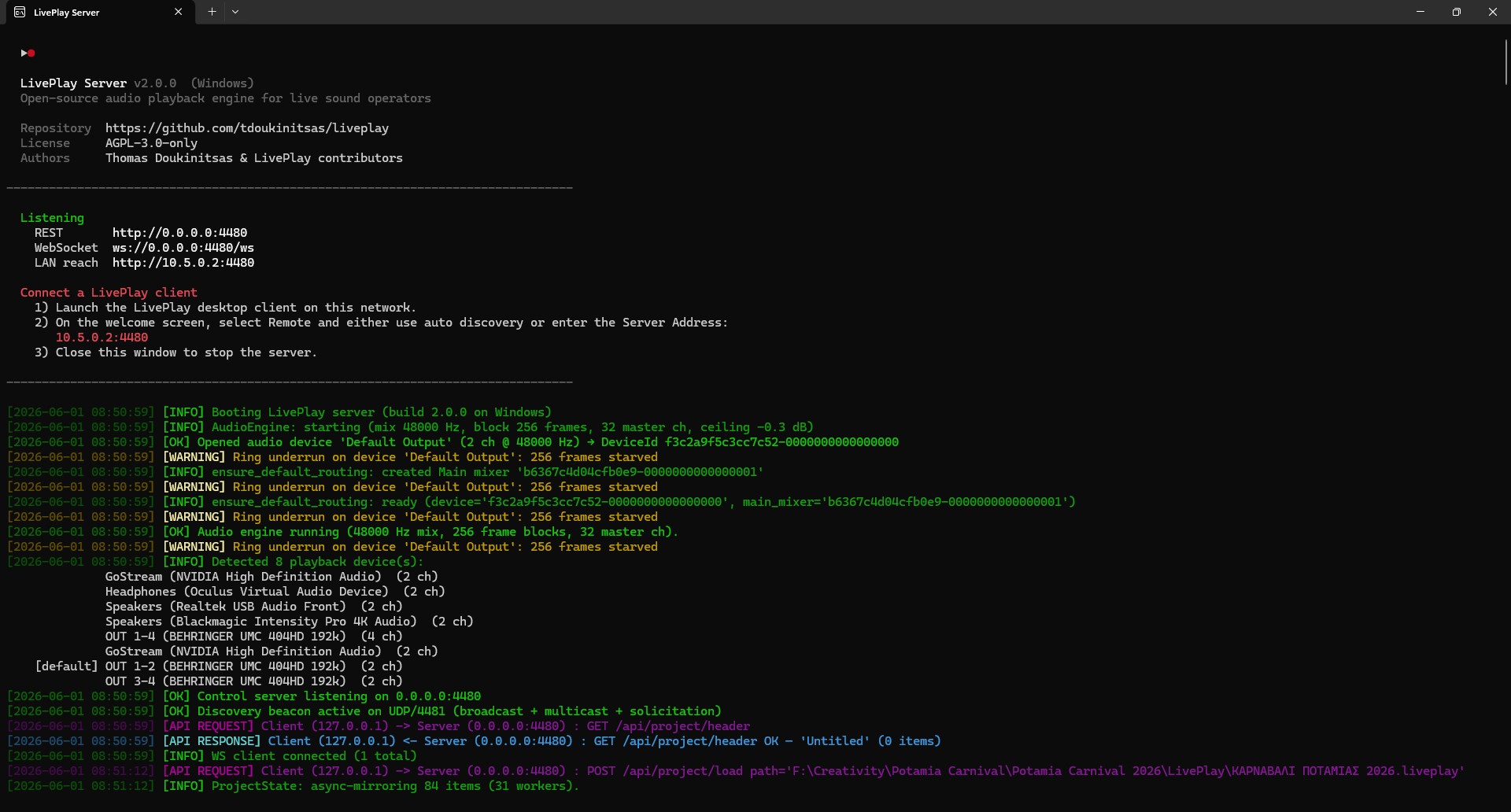The height and width of the screenshot is (812, 1511).
Task: Click the 'Headphones (Oculus Virtual Audio Device)' entry
Action: (275, 591)
